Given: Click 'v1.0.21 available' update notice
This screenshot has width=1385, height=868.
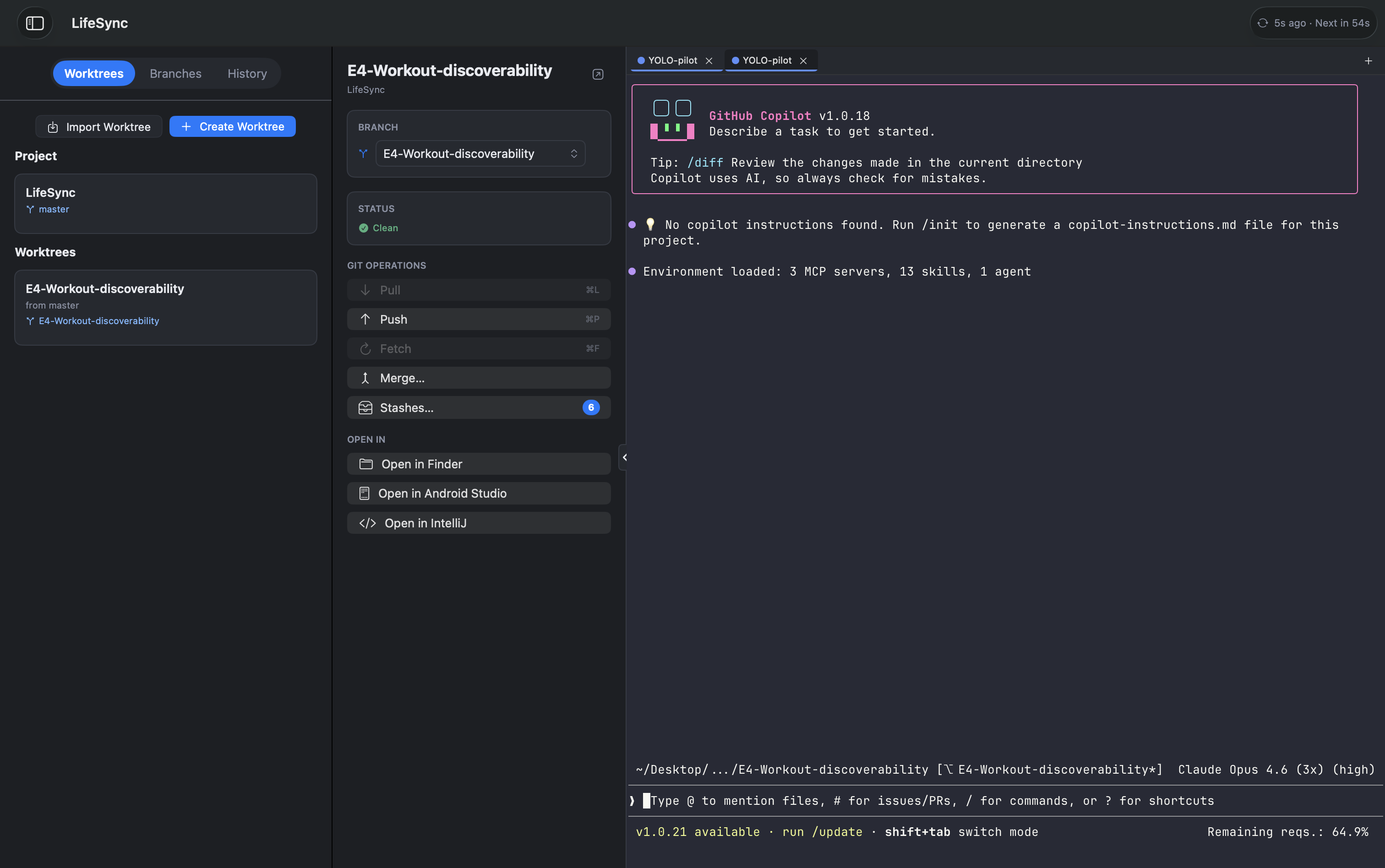Looking at the screenshot, I should click(x=698, y=832).
